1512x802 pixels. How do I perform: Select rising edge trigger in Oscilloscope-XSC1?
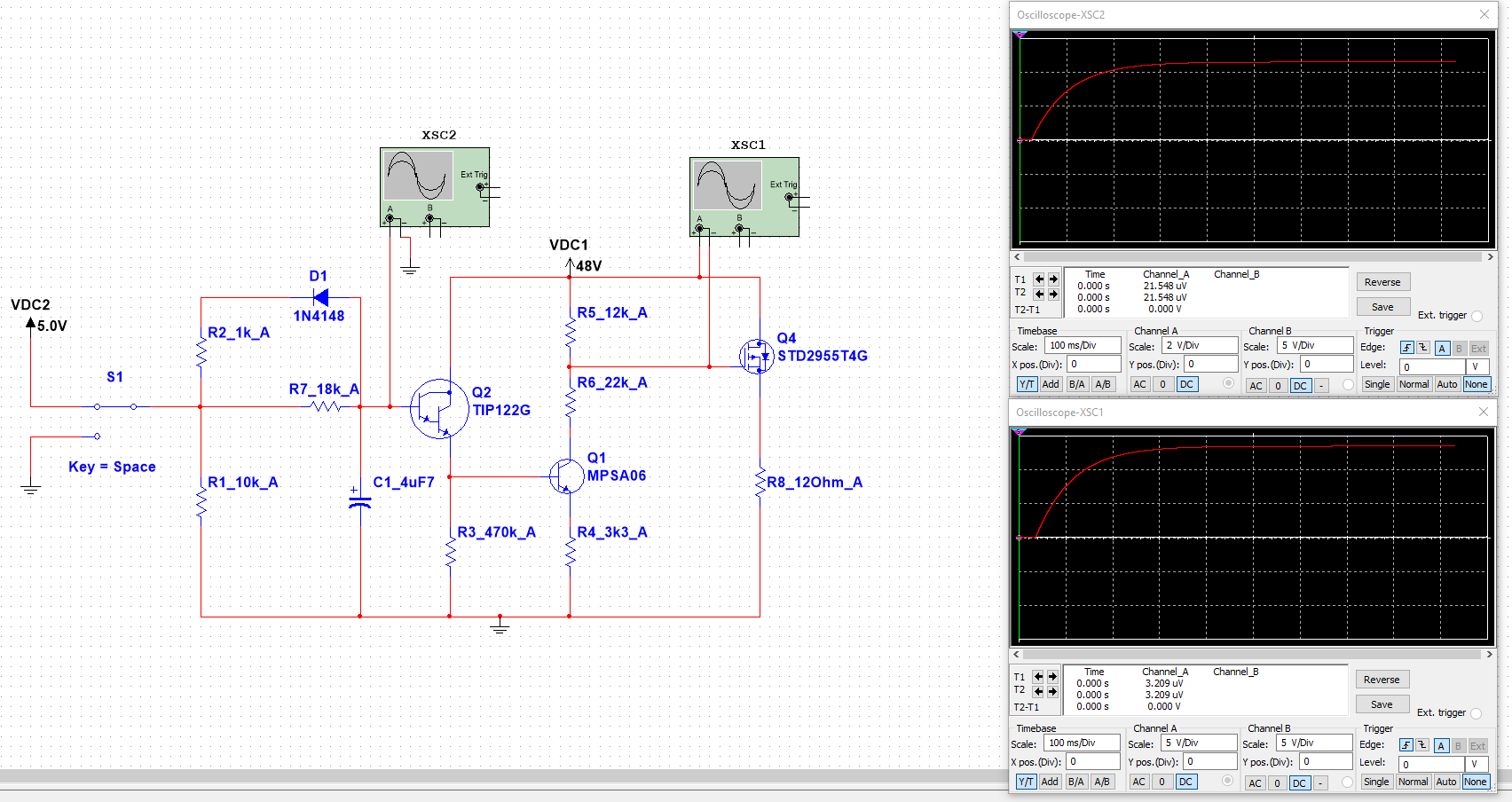pyautogui.click(x=1406, y=745)
